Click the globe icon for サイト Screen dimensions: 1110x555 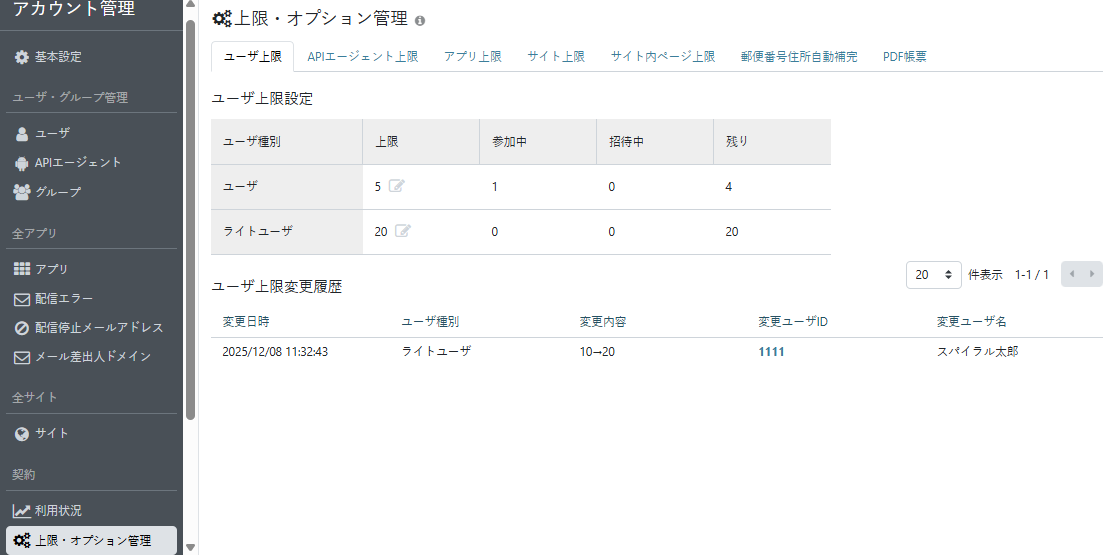click(22, 433)
